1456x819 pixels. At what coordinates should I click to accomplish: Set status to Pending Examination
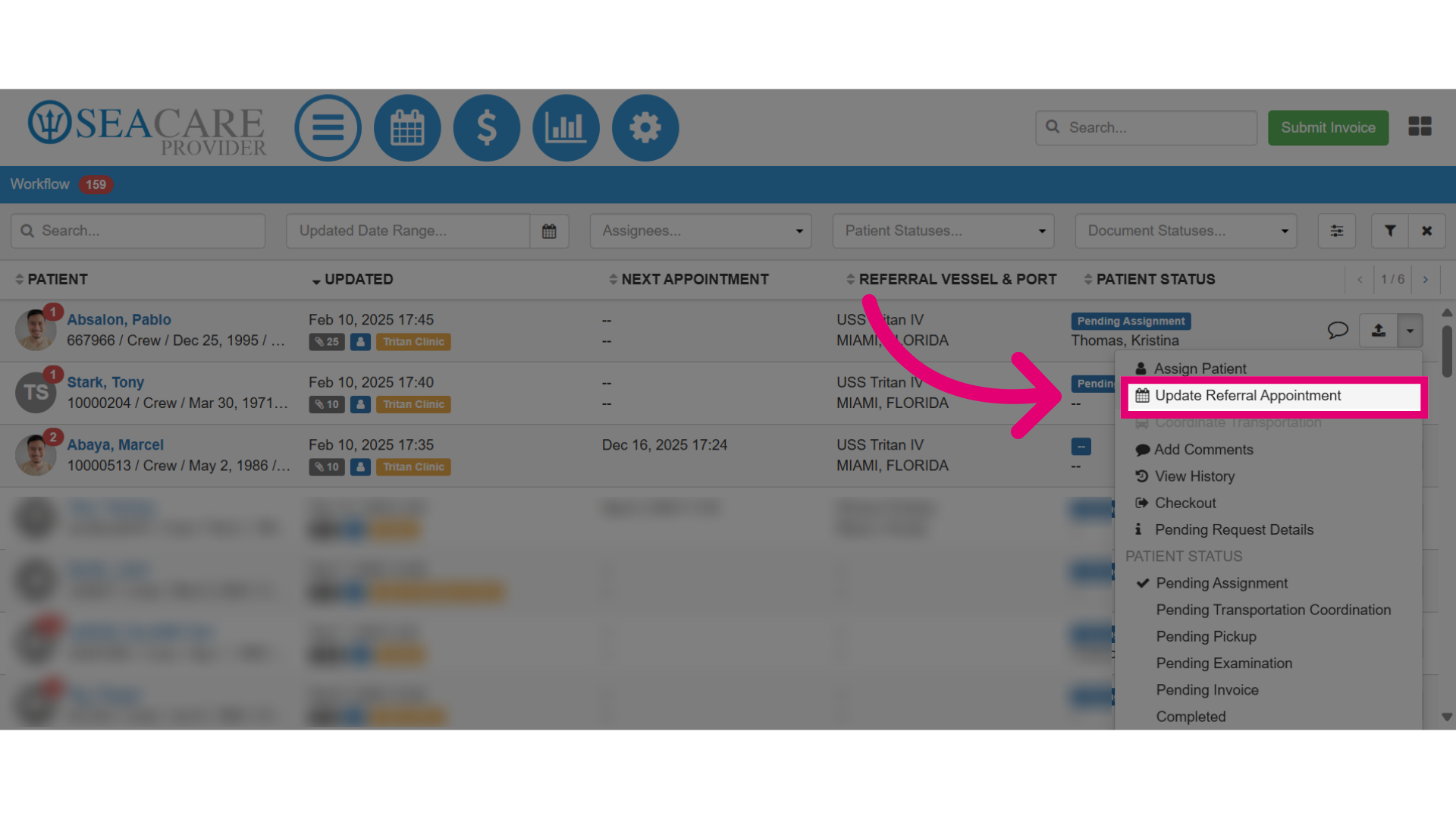coord(1268,663)
